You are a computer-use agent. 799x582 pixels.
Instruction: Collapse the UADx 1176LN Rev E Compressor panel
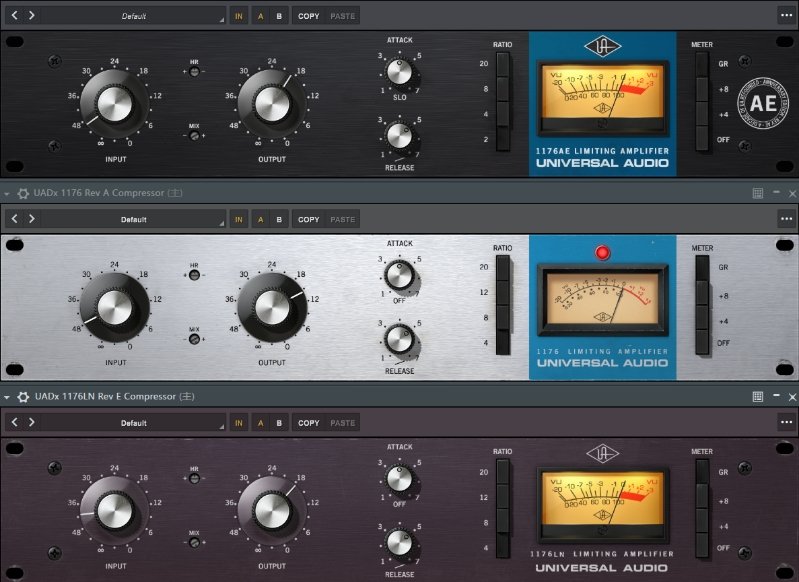(7, 396)
